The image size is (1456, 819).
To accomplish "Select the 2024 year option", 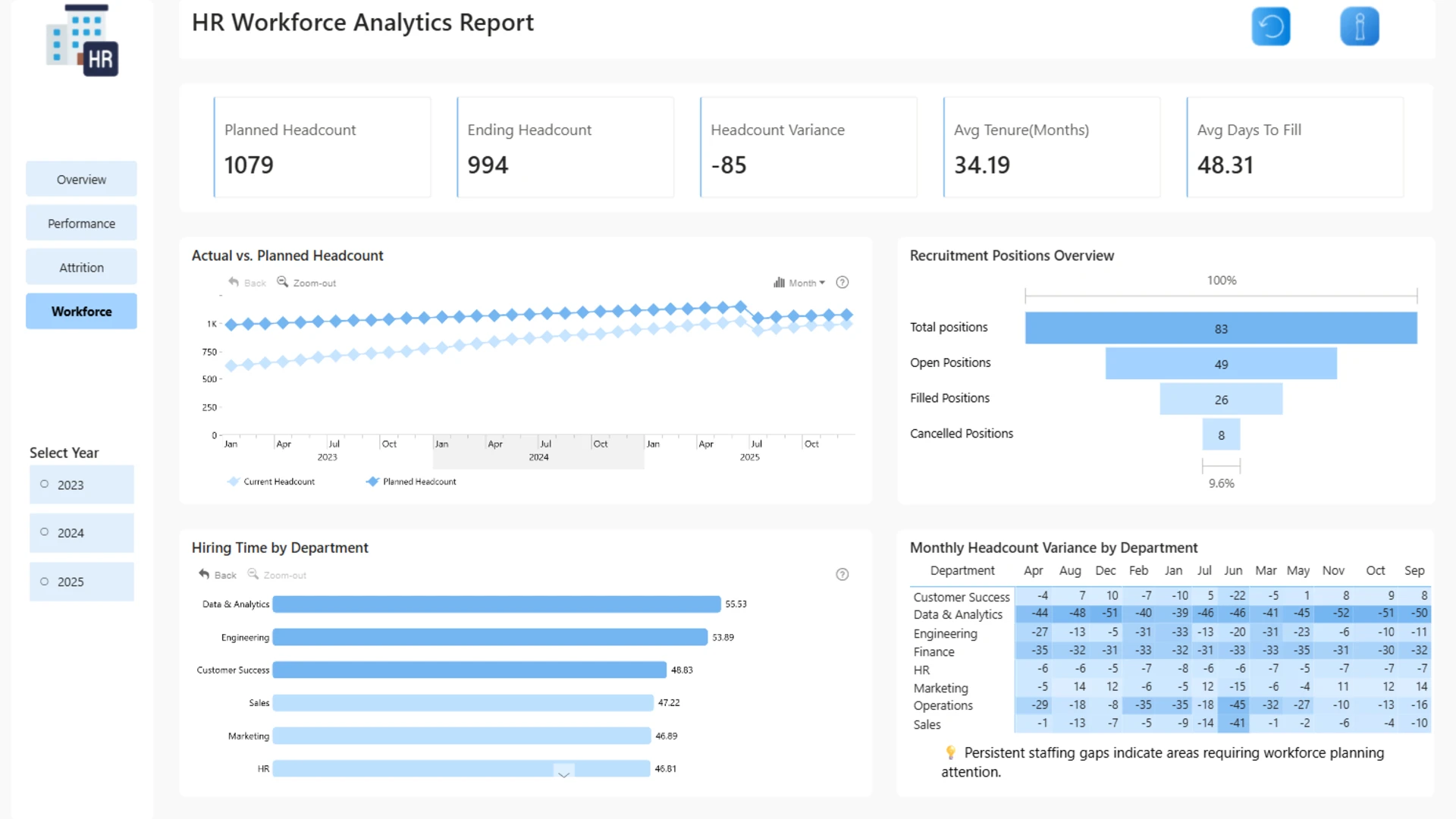I will tap(82, 533).
